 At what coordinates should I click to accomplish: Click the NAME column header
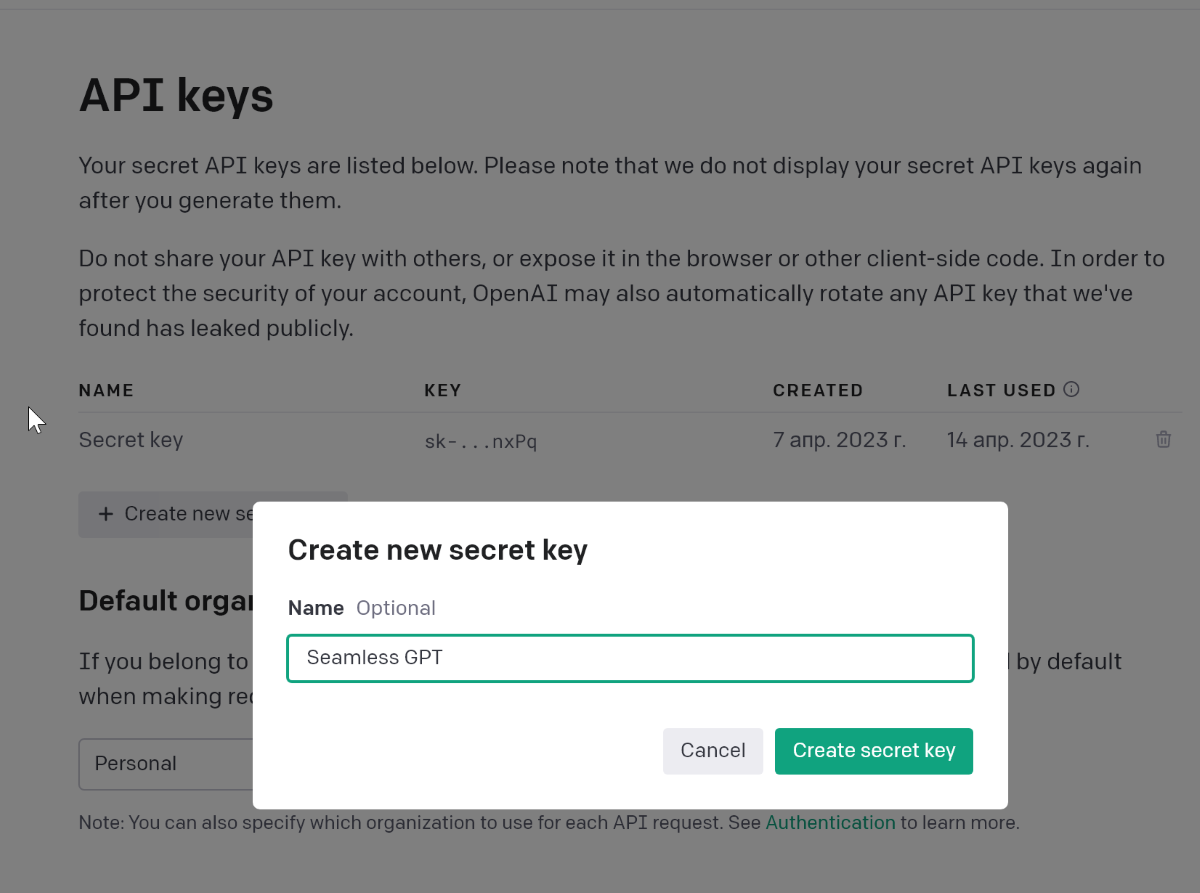(x=106, y=390)
